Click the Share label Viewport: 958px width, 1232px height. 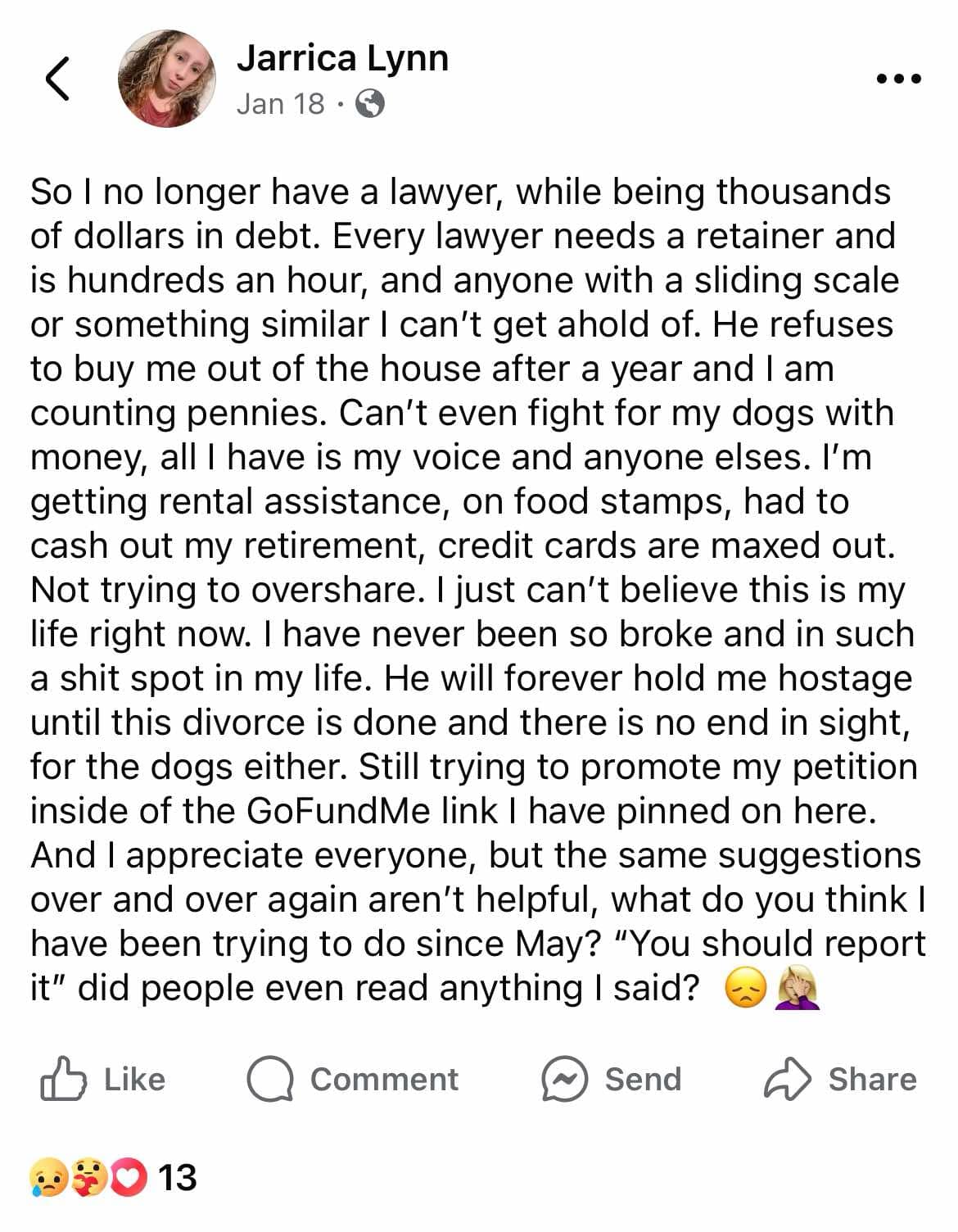(x=872, y=1080)
